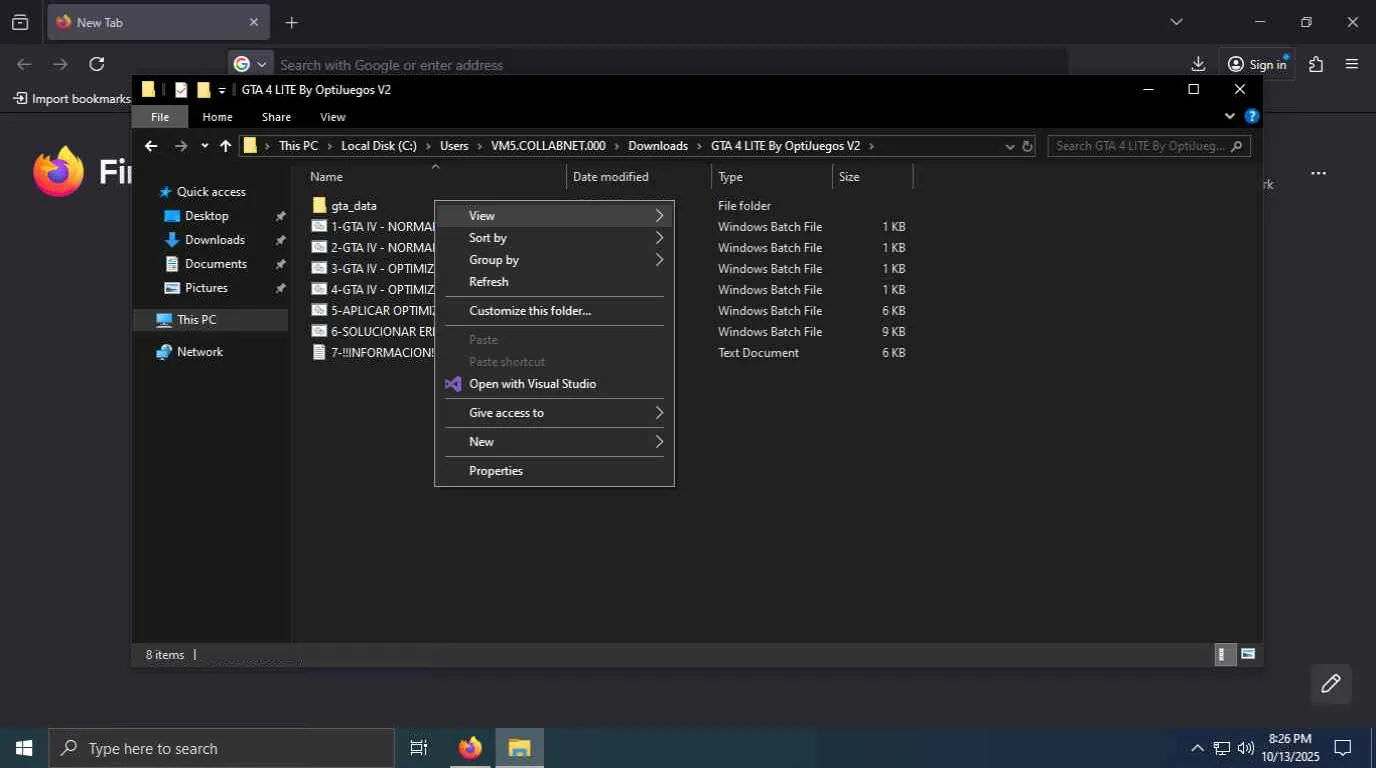Screen dimensions: 1376x768
Task: Select Quick access in the navigation pane
Action: tap(210, 192)
